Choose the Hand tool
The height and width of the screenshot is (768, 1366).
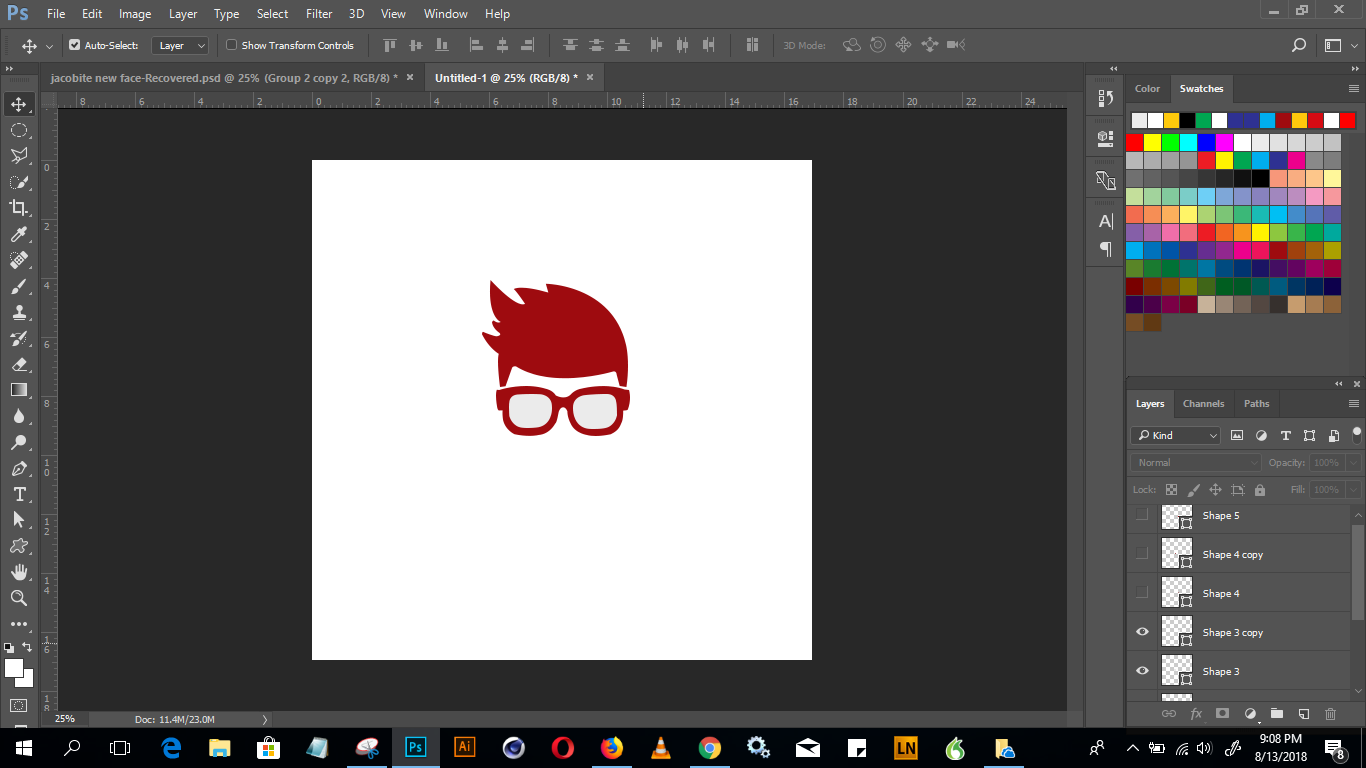point(19,572)
